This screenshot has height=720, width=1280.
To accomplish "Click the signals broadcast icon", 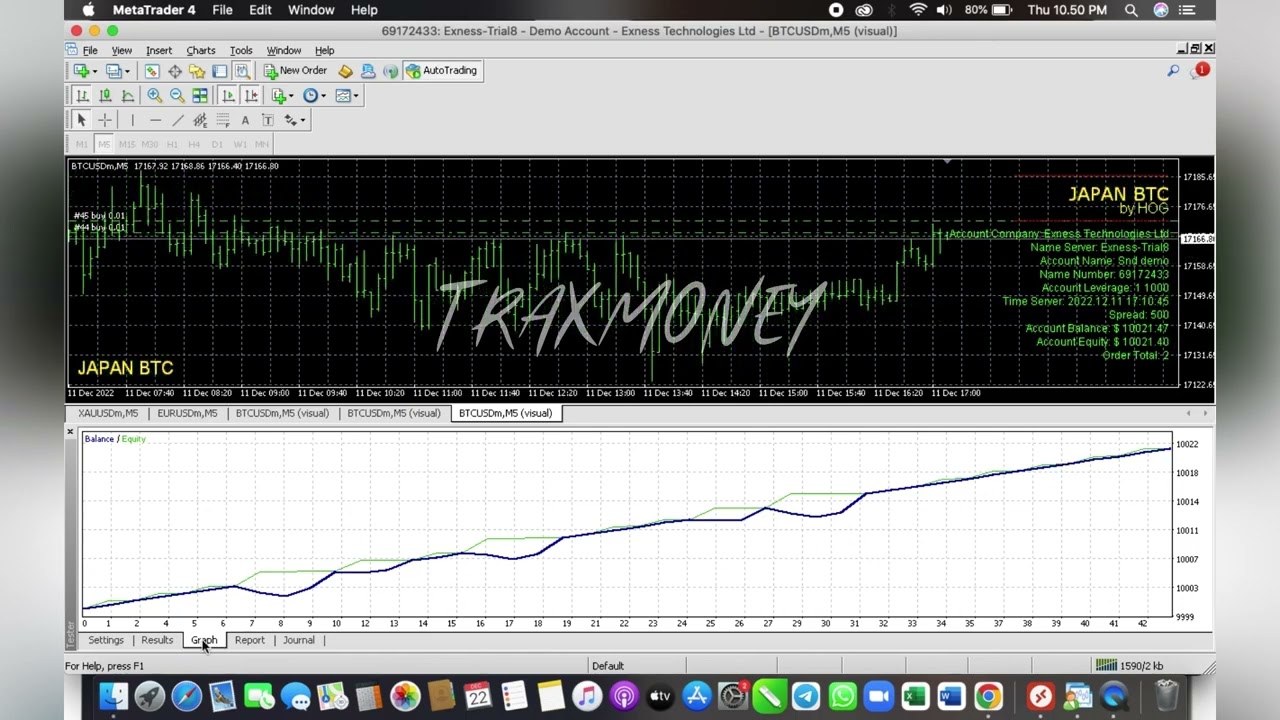I will (x=390, y=71).
